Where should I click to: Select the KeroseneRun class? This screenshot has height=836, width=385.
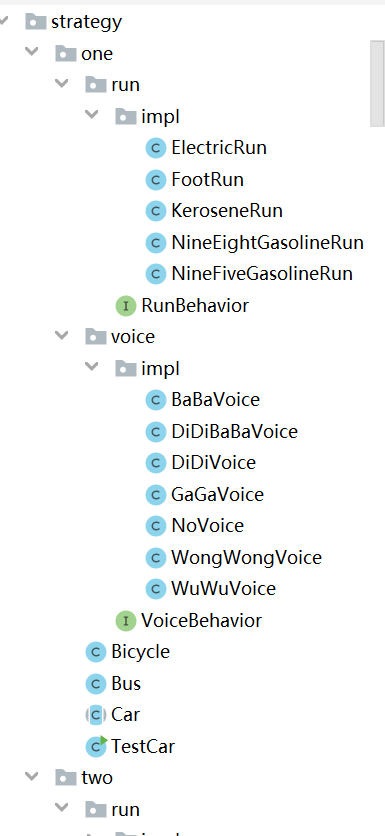[x=227, y=211]
